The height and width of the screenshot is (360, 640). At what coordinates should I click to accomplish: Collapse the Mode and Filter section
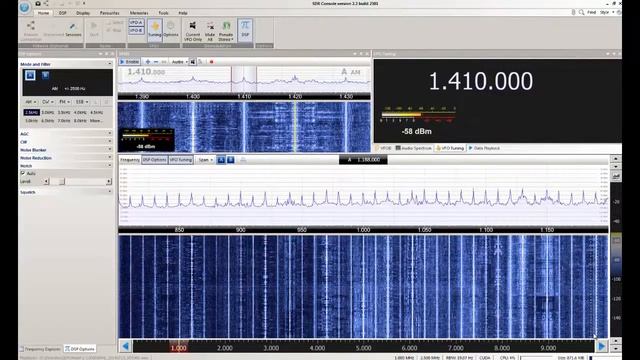click(x=109, y=64)
